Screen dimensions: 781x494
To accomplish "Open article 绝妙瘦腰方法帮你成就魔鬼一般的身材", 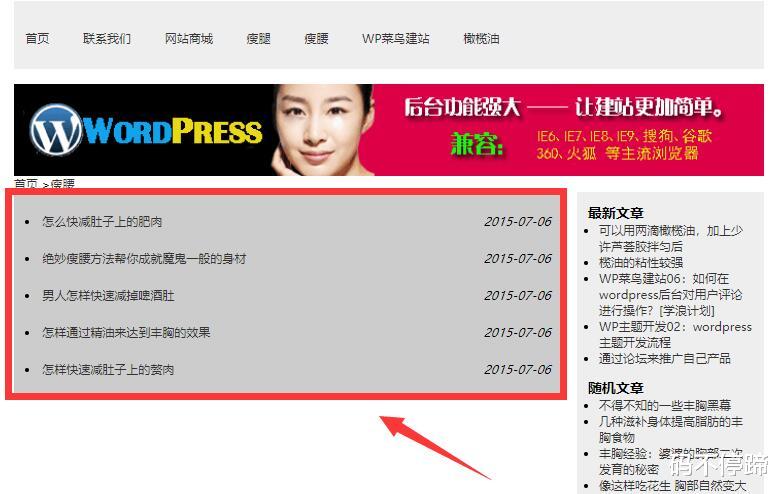I will coord(144,259).
